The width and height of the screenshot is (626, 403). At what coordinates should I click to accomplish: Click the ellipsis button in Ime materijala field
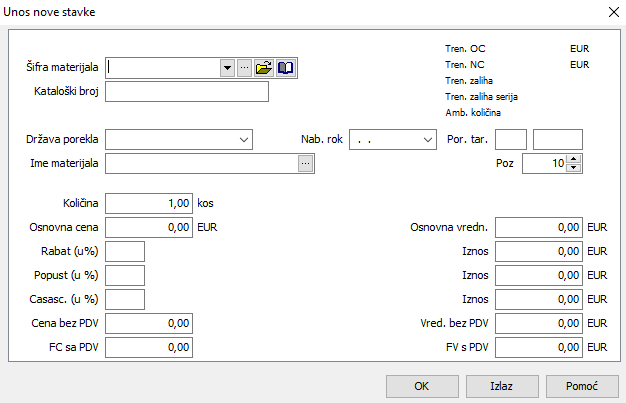306,164
